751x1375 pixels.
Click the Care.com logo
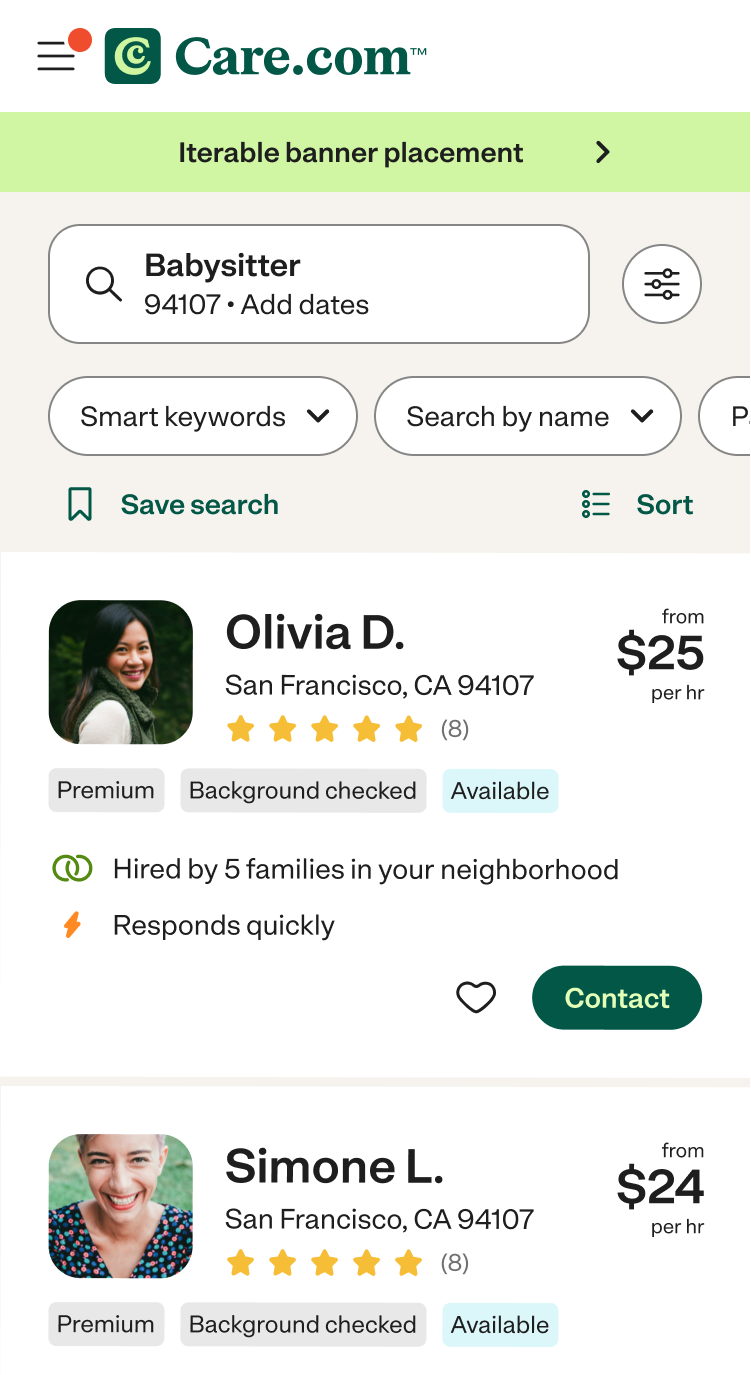[x=266, y=56]
